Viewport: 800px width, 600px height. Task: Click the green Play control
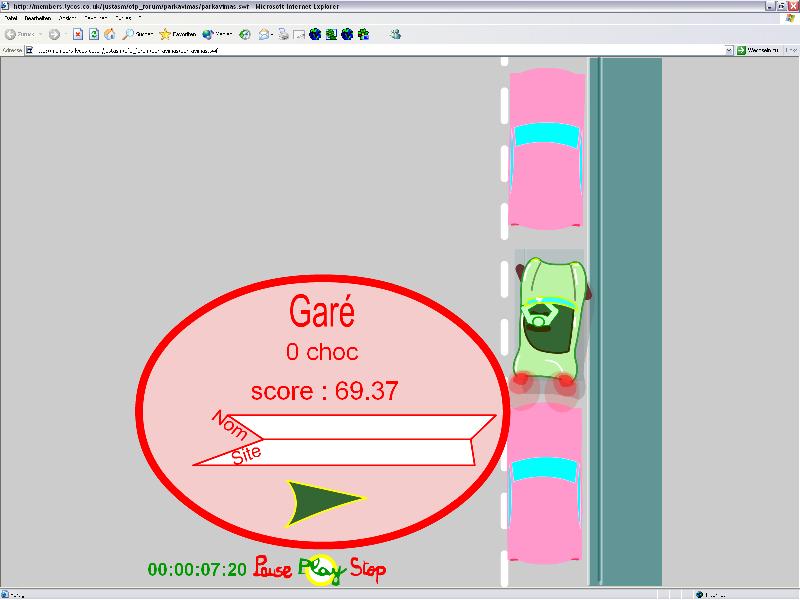[321, 570]
